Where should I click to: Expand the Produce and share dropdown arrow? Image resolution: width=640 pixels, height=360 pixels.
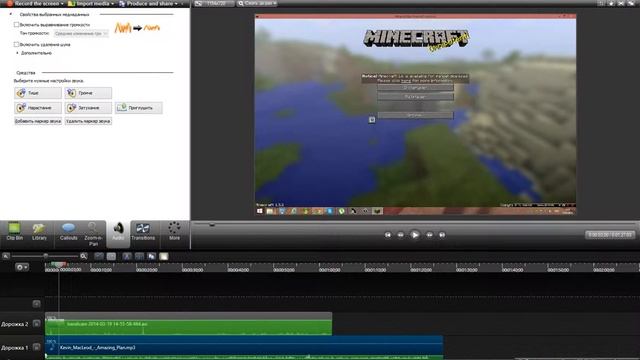click(x=176, y=4)
